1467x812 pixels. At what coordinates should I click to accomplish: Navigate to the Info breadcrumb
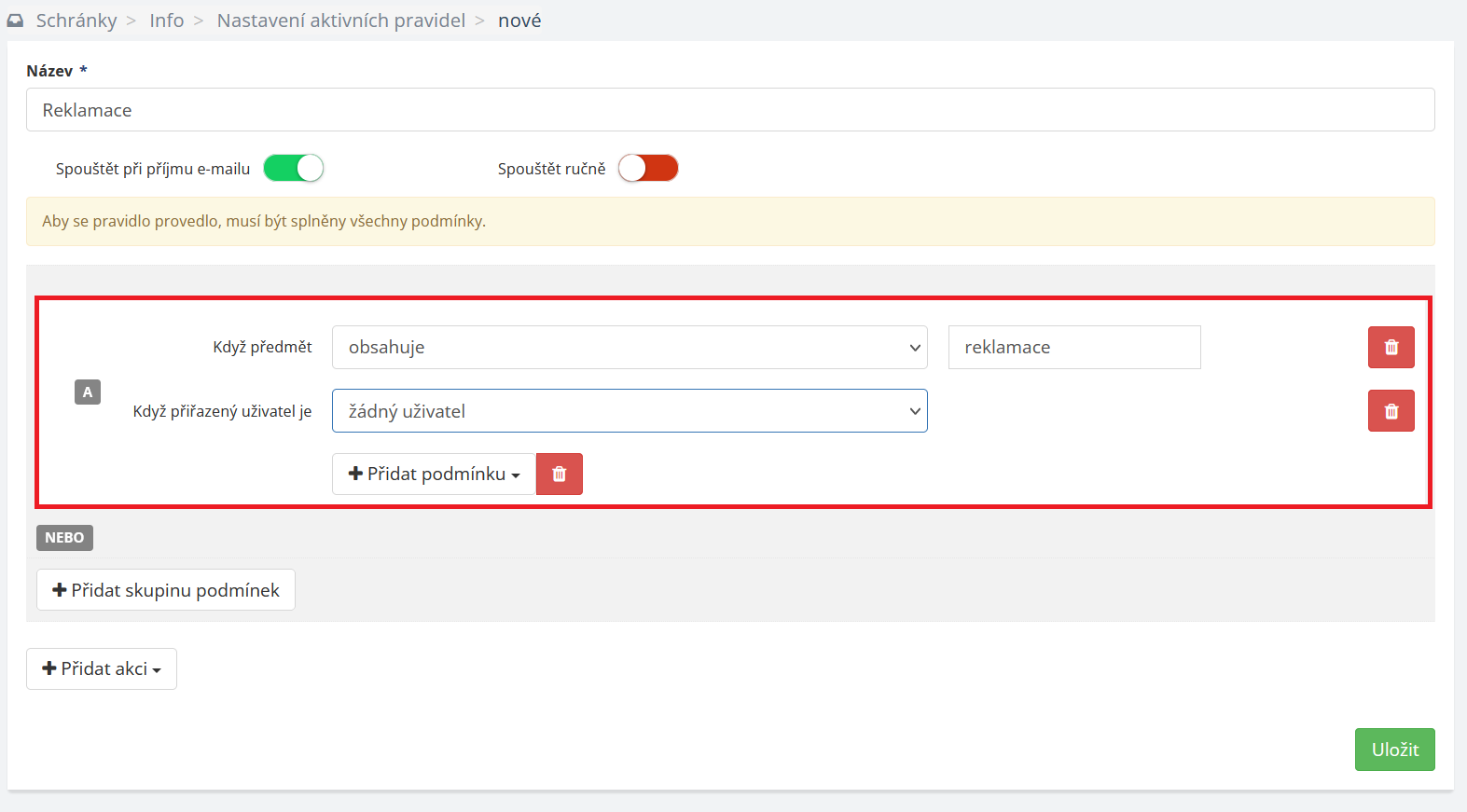click(x=167, y=21)
